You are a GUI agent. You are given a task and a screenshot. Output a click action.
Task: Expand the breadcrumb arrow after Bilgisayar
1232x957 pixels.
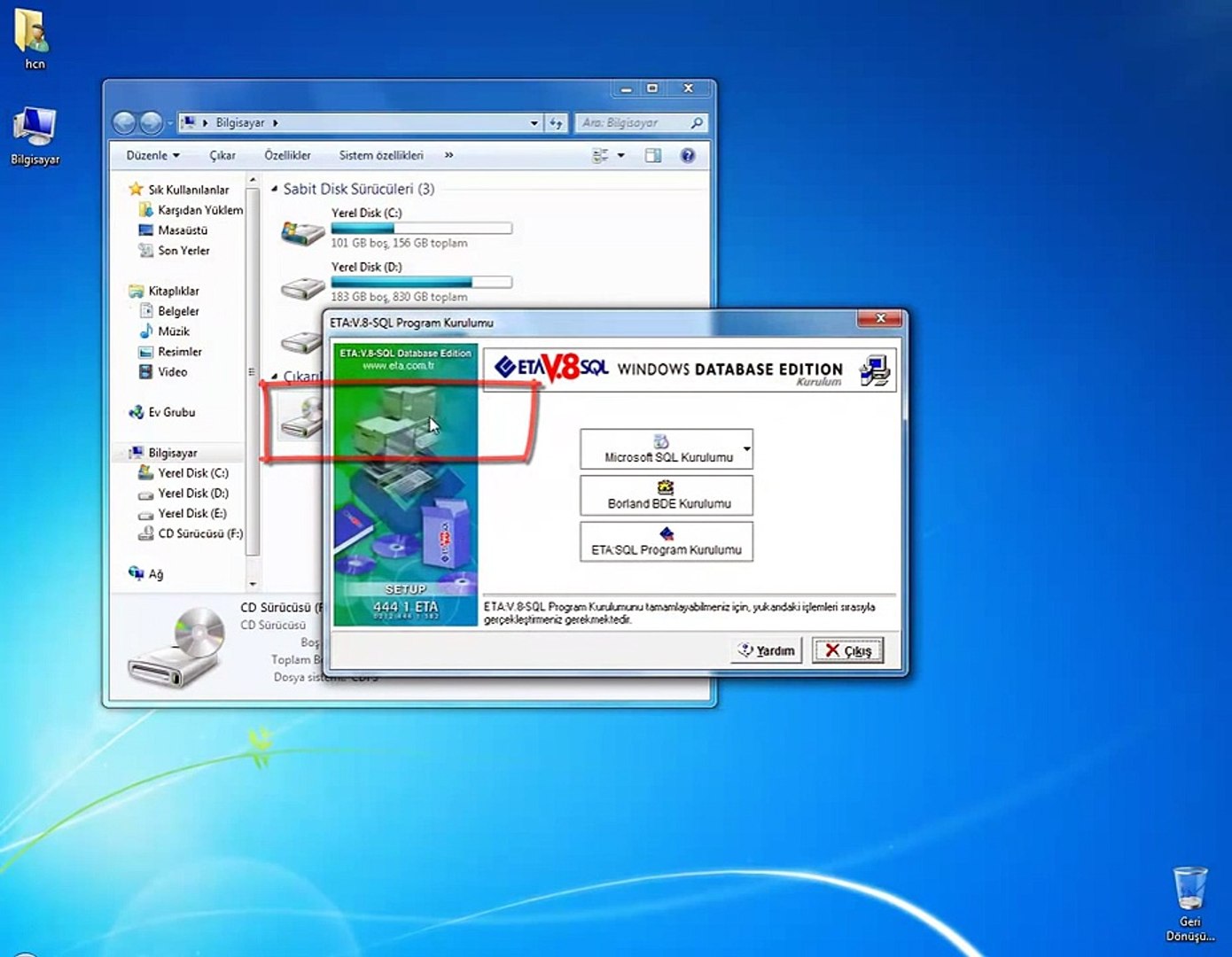(x=276, y=123)
